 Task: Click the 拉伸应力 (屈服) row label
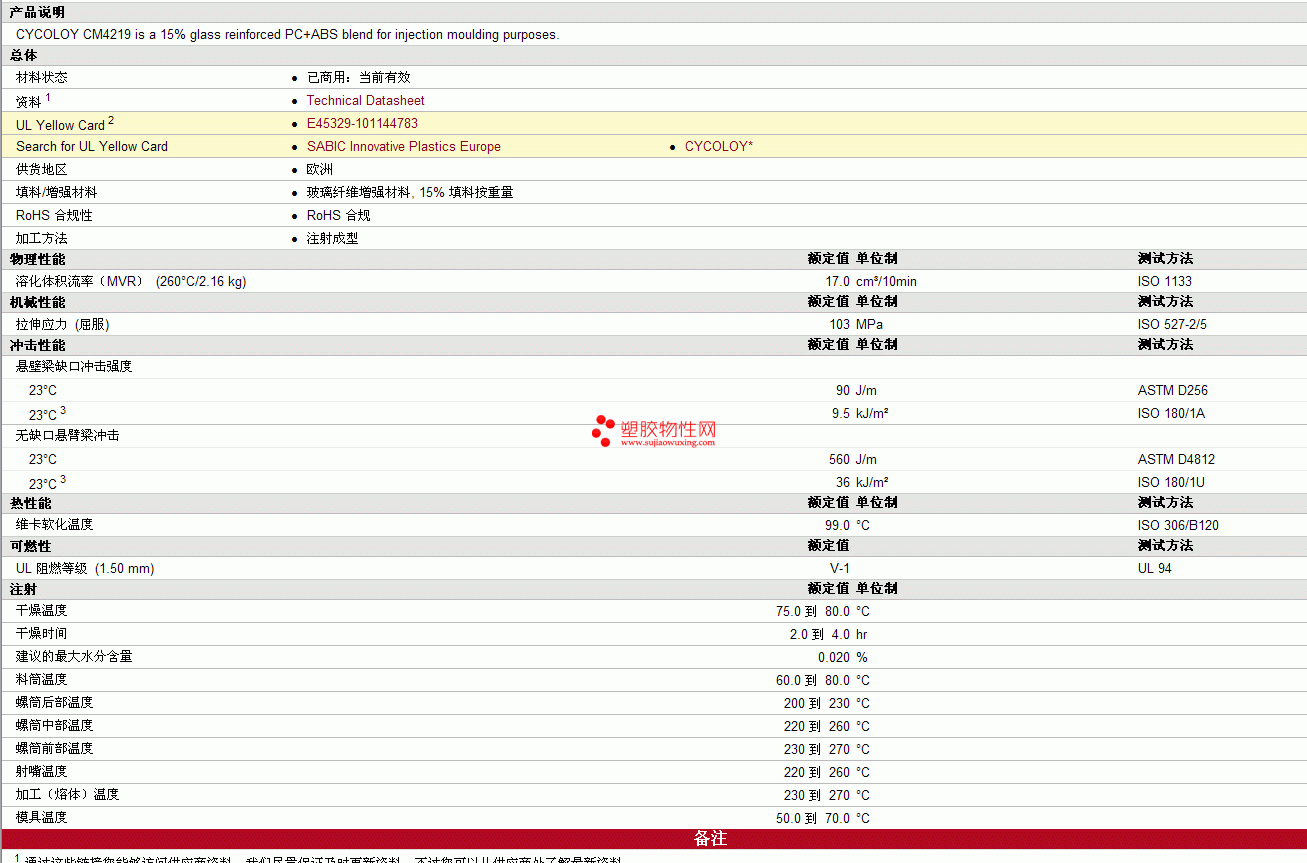coord(63,324)
